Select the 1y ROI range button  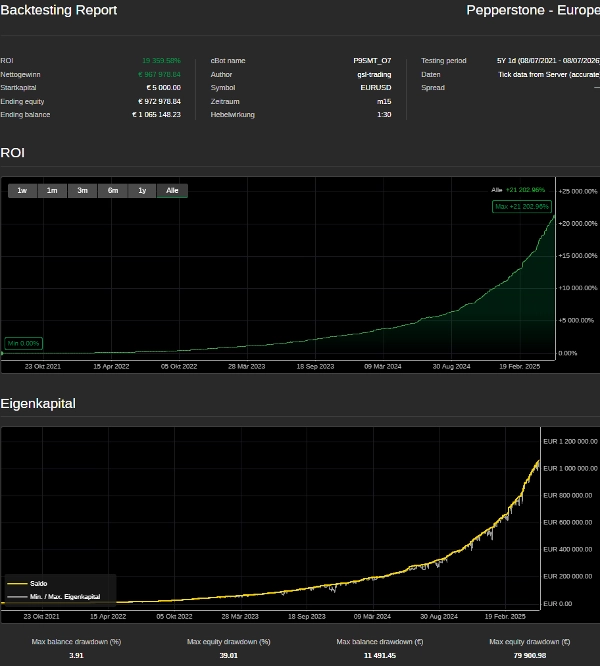coord(142,191)
